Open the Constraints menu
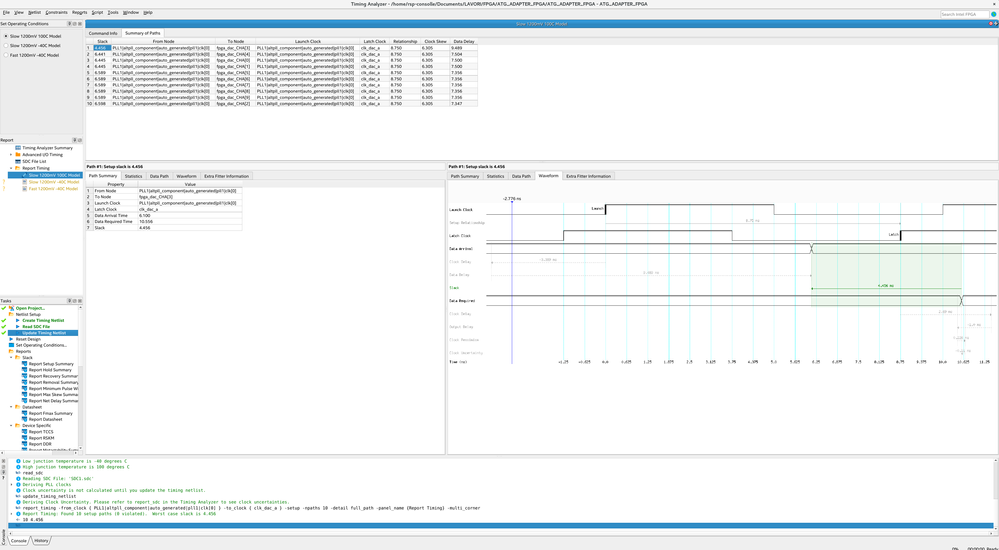Screen dimensions: 999x550 click(56, 13)
